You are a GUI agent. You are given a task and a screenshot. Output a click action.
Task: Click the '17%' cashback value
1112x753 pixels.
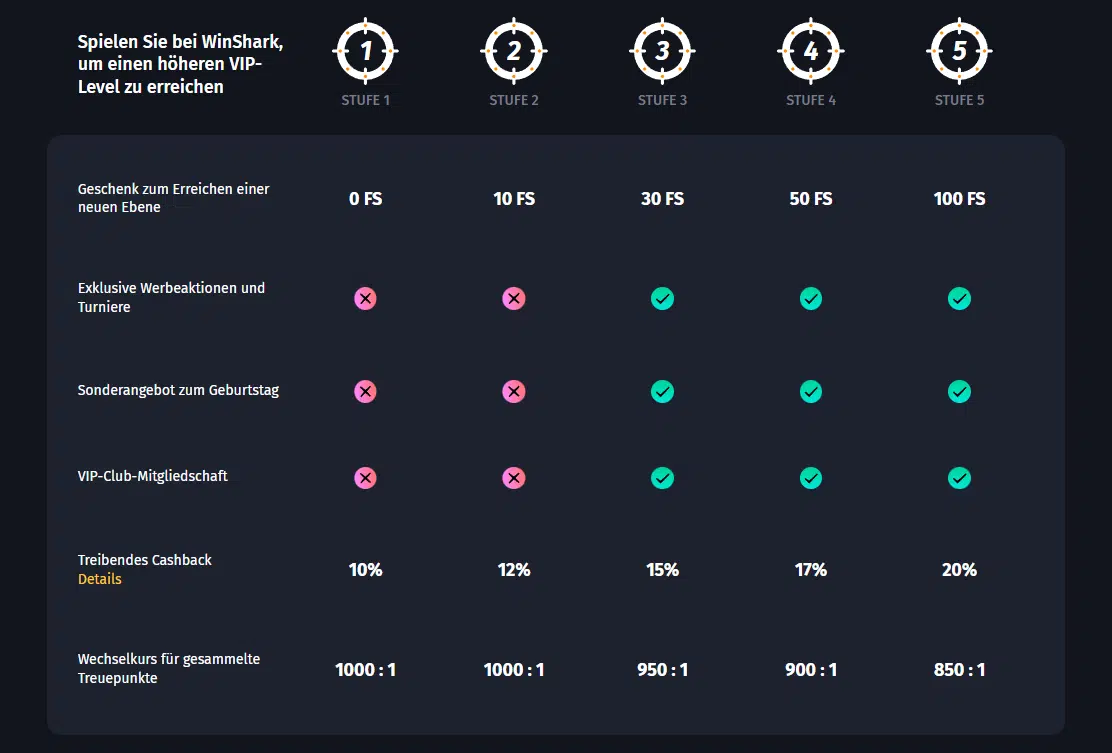click(811, 569)
